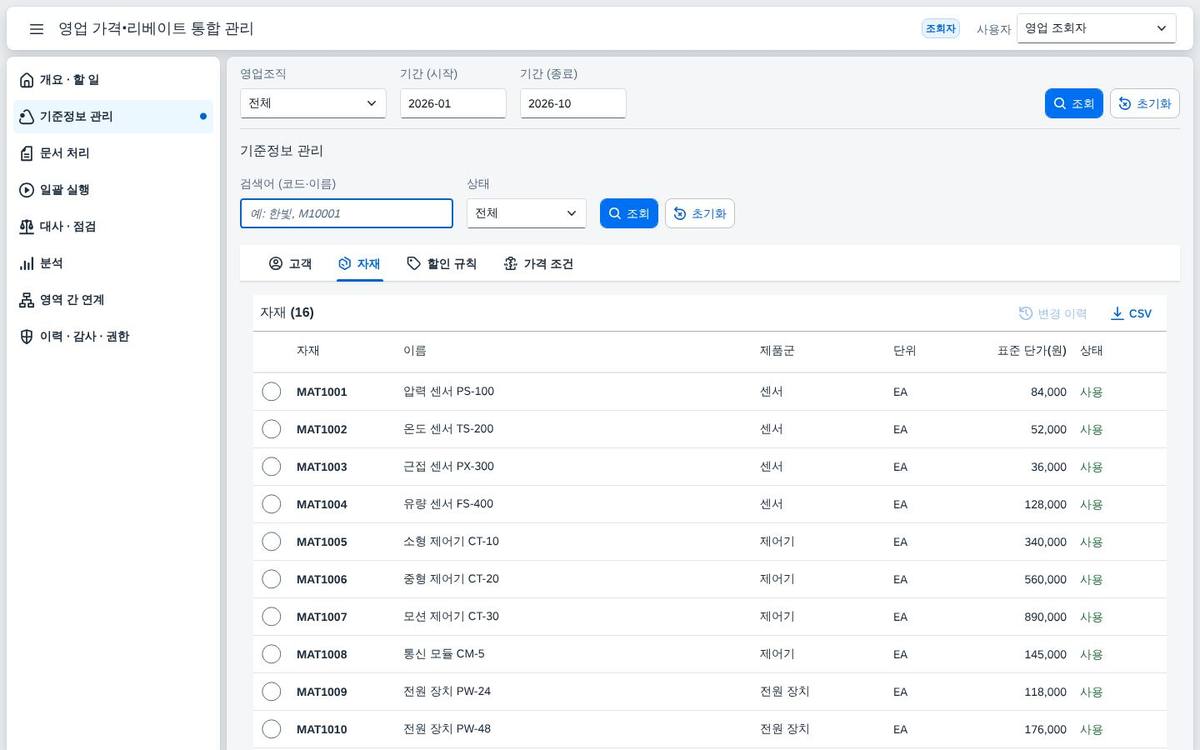The width and height of the screenshot is (1200, 750).
Task: Click material name 통신 모듈 CM-5
Action: tap(444, 654)
